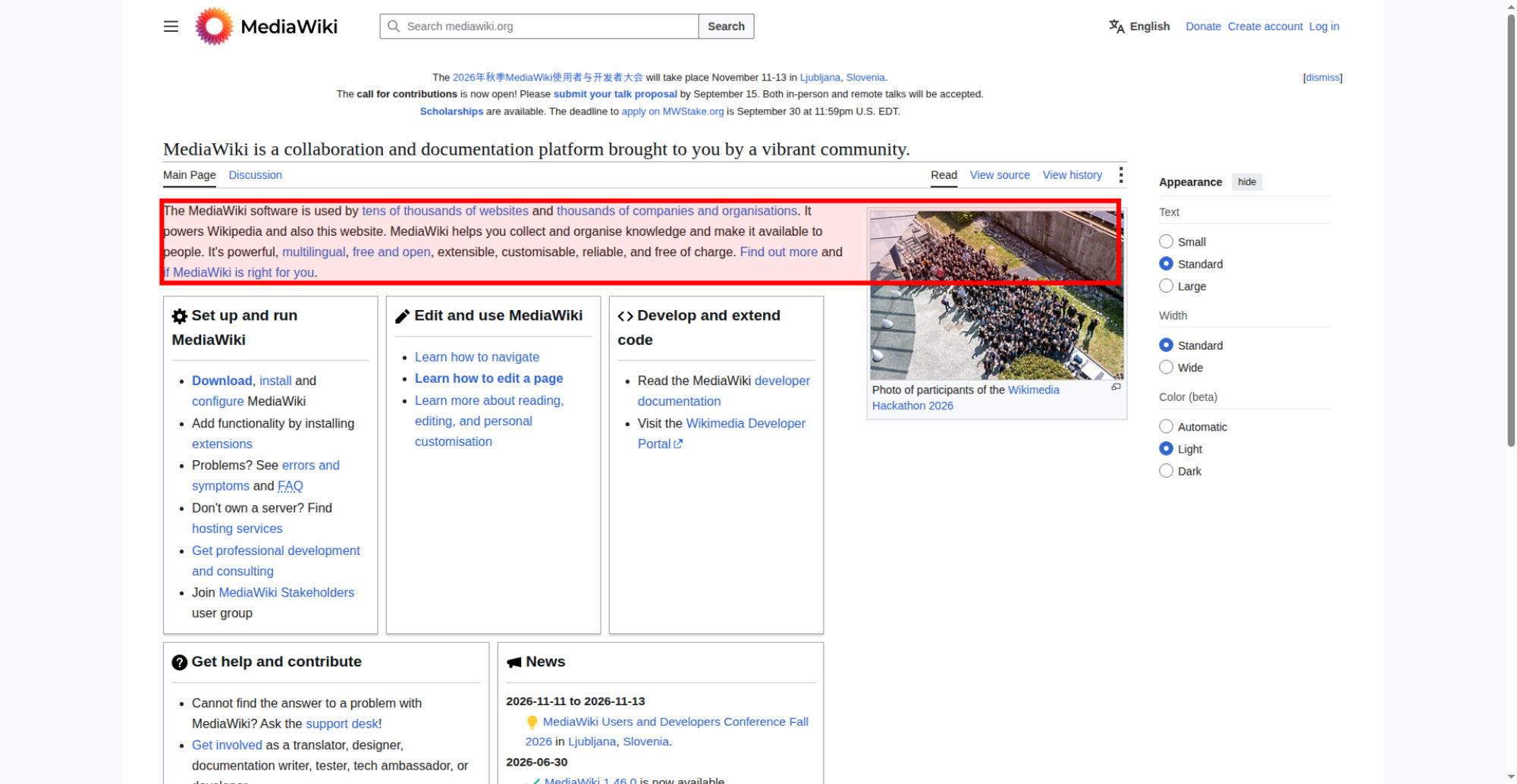1517x784 pixels.
Task: Open Learn how to navigate link
Action: 476,357
